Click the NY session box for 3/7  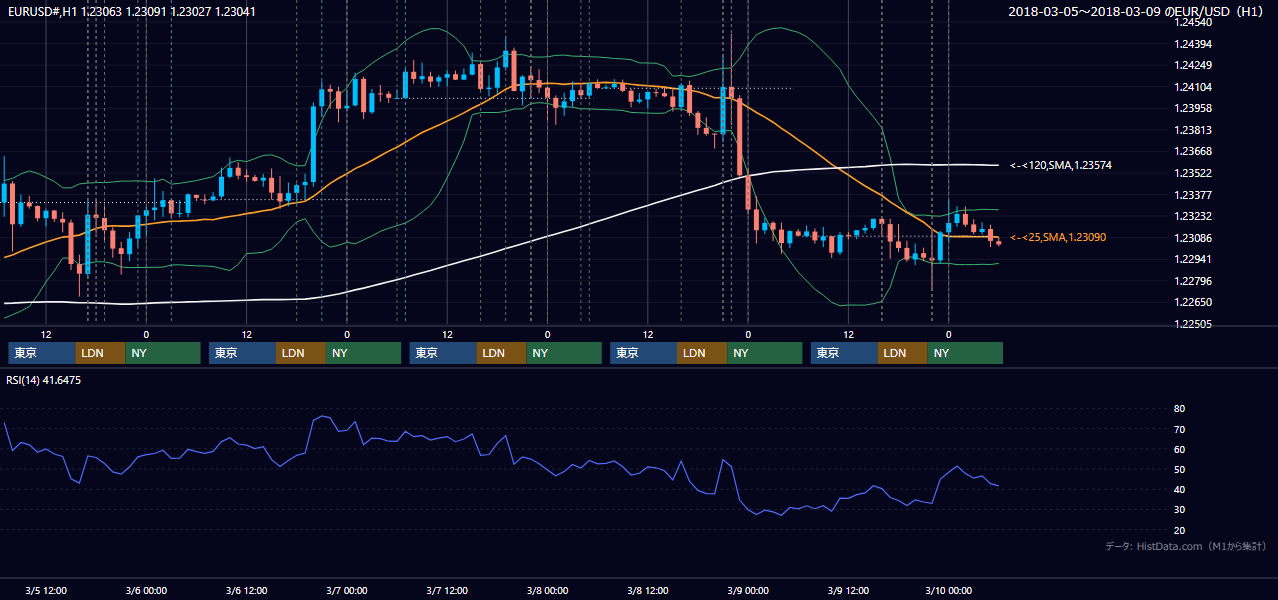565,353
